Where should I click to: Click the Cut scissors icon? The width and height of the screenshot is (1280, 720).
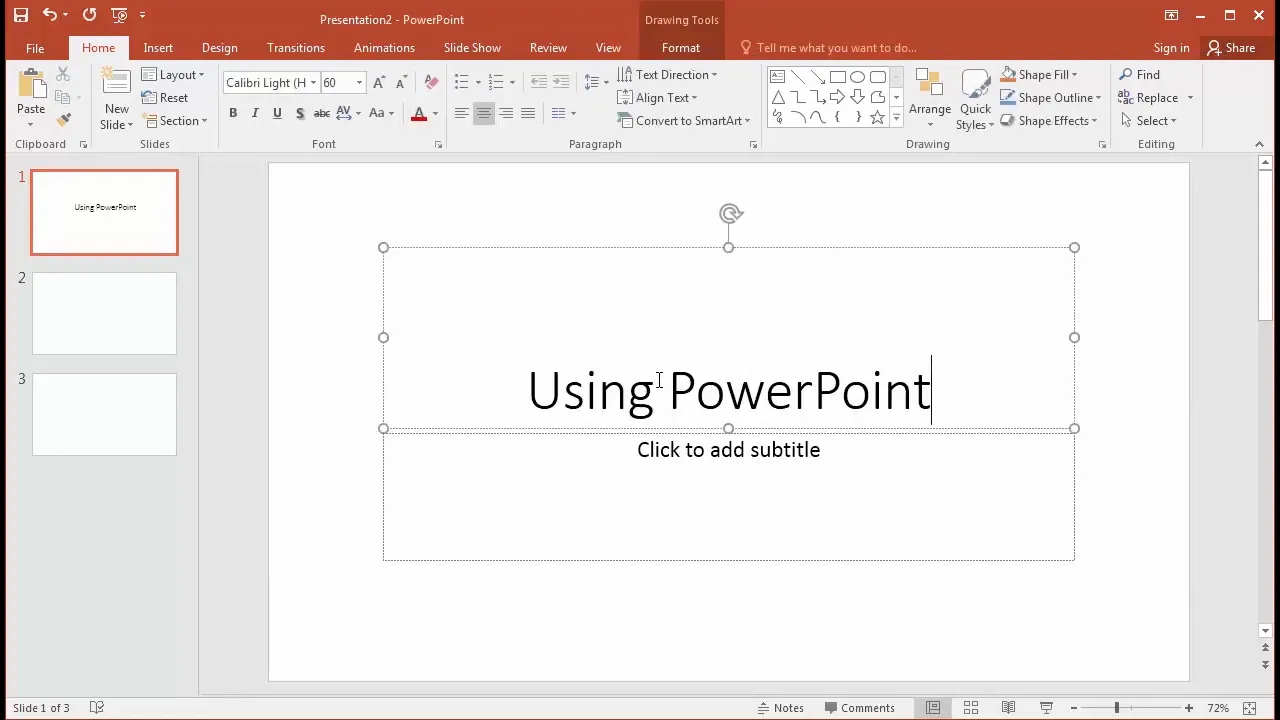tap(63, 75)
